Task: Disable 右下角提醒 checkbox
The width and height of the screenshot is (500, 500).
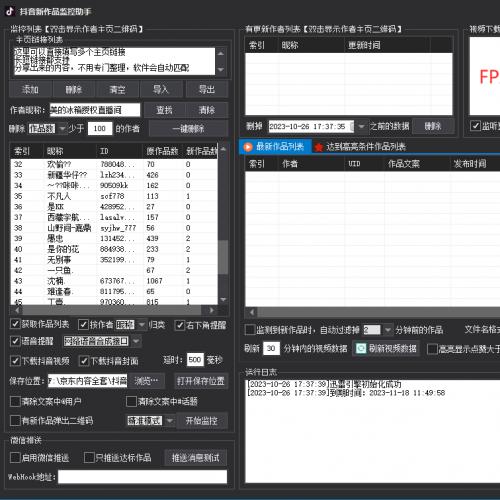Action: [x=180, y=325]
